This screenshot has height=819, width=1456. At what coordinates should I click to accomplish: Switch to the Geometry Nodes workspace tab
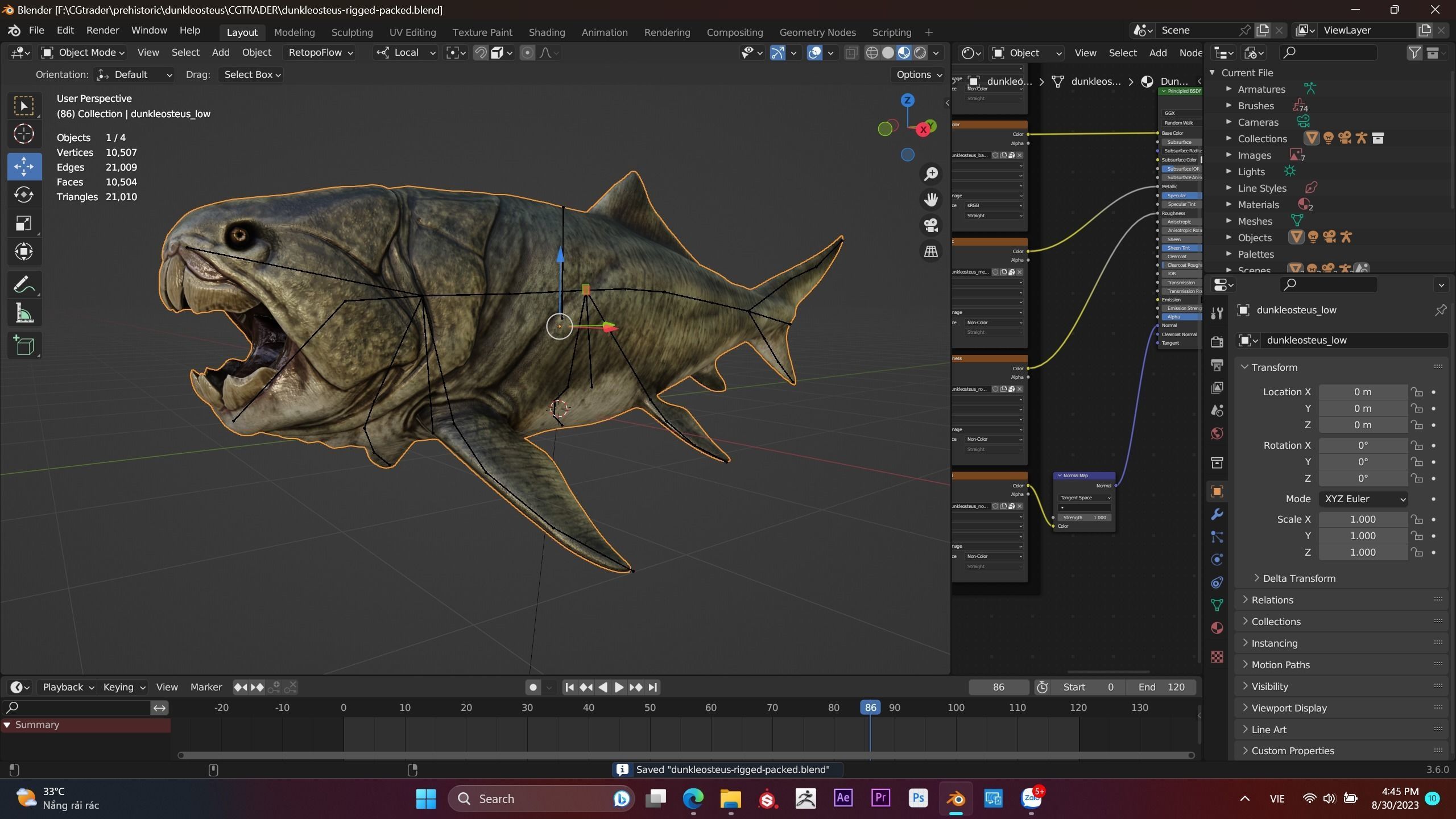(817, 32)
